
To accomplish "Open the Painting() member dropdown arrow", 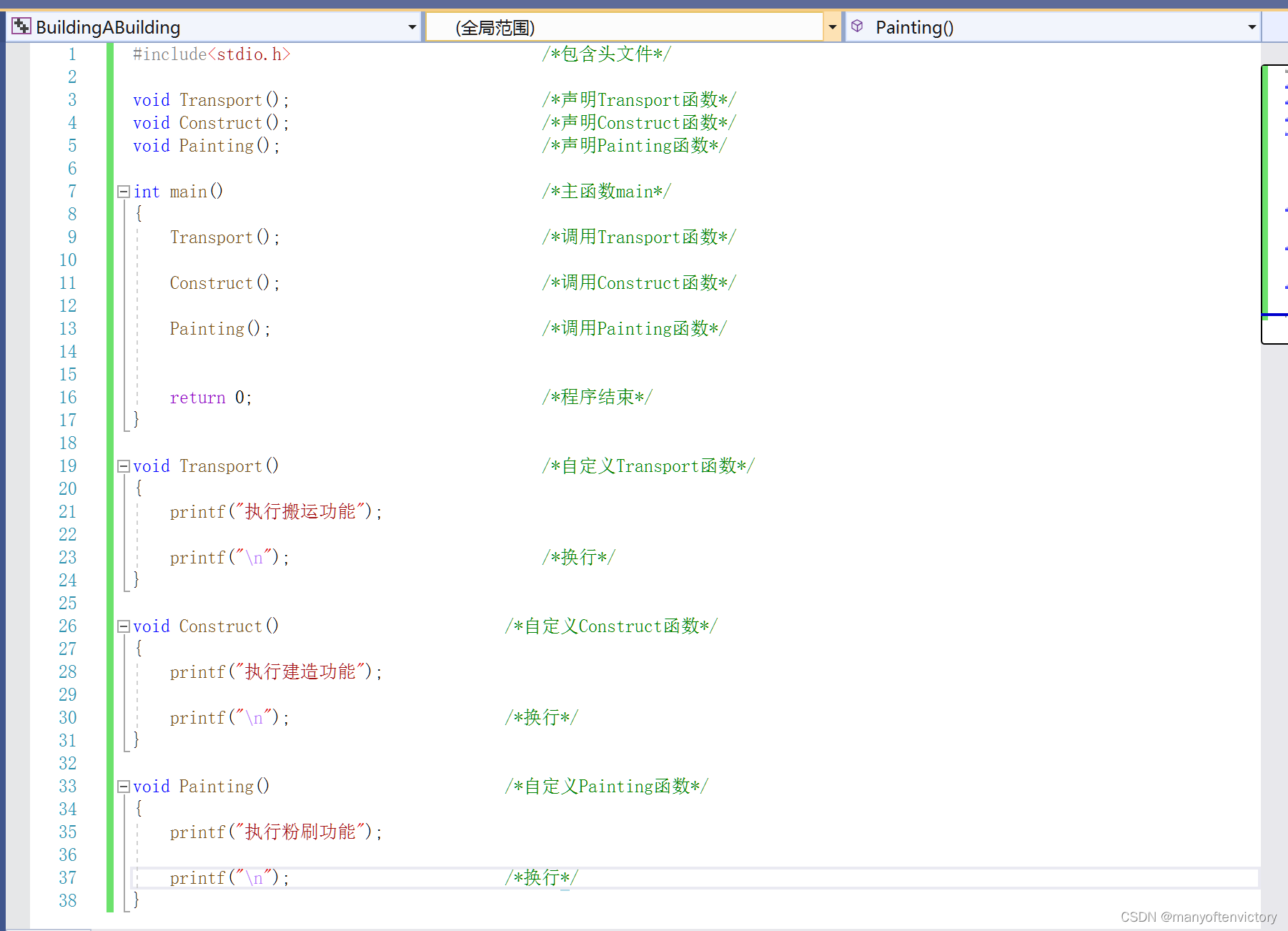I will [1252, 27].
